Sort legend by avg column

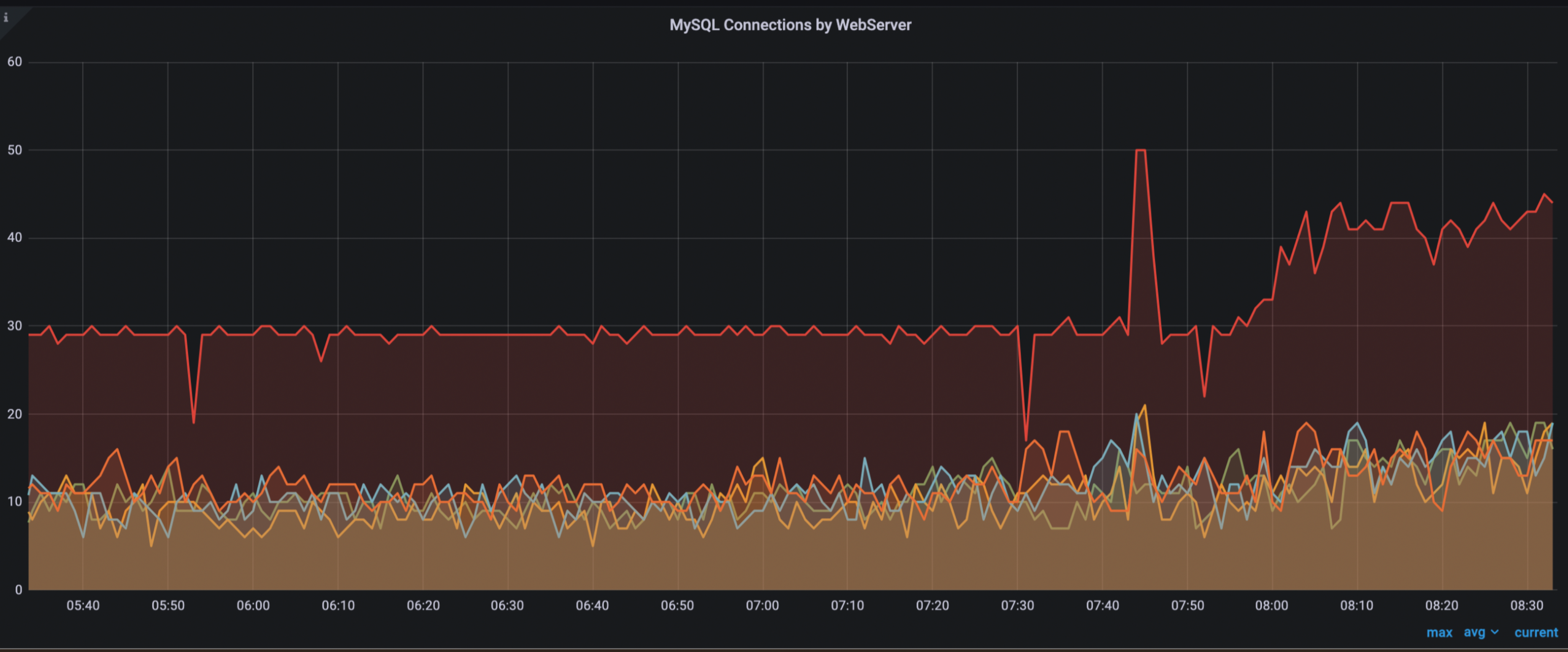click(x=1474, y=633)
